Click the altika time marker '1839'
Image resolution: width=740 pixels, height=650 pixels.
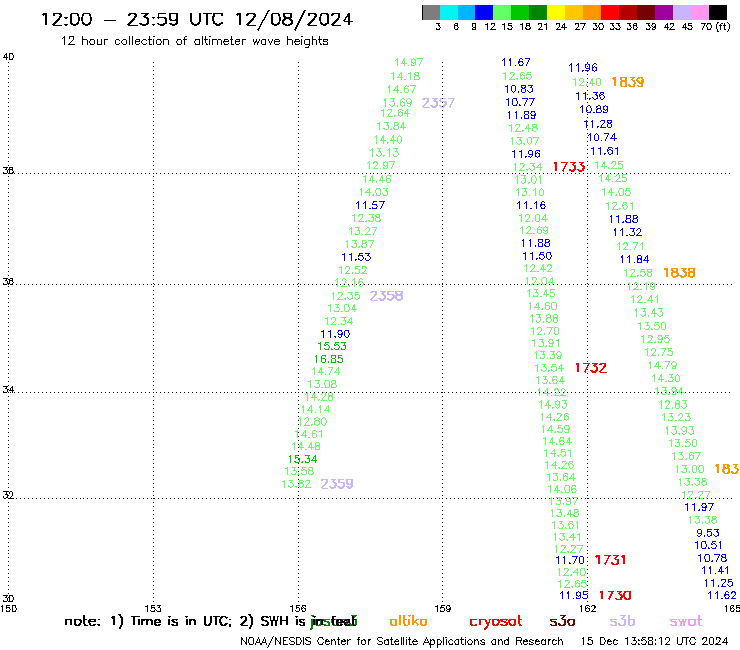point(628,82)
